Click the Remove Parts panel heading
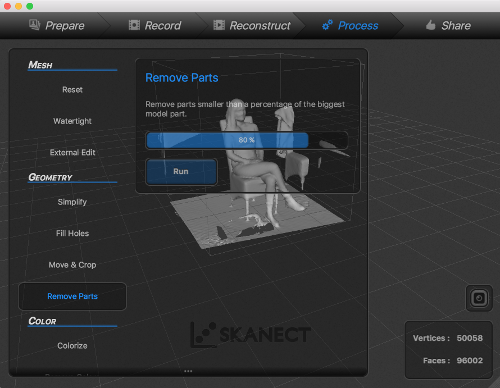The width and height of the screenshot is (500, 388). click(182, 78)
